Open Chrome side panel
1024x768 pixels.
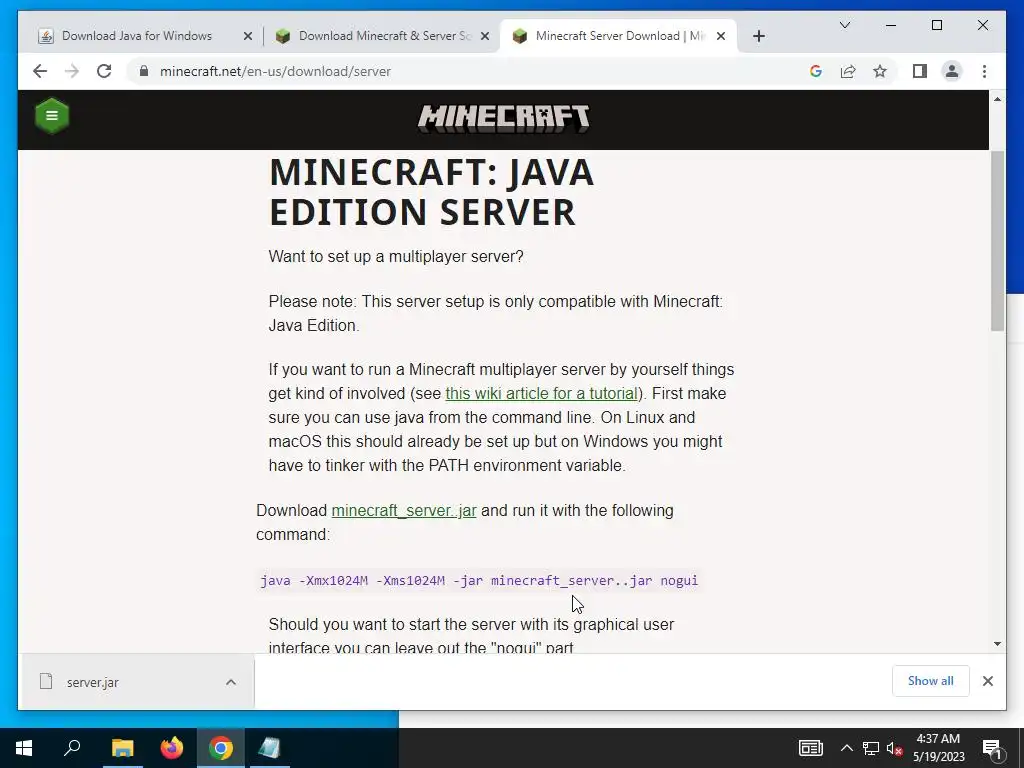point(920,71)
